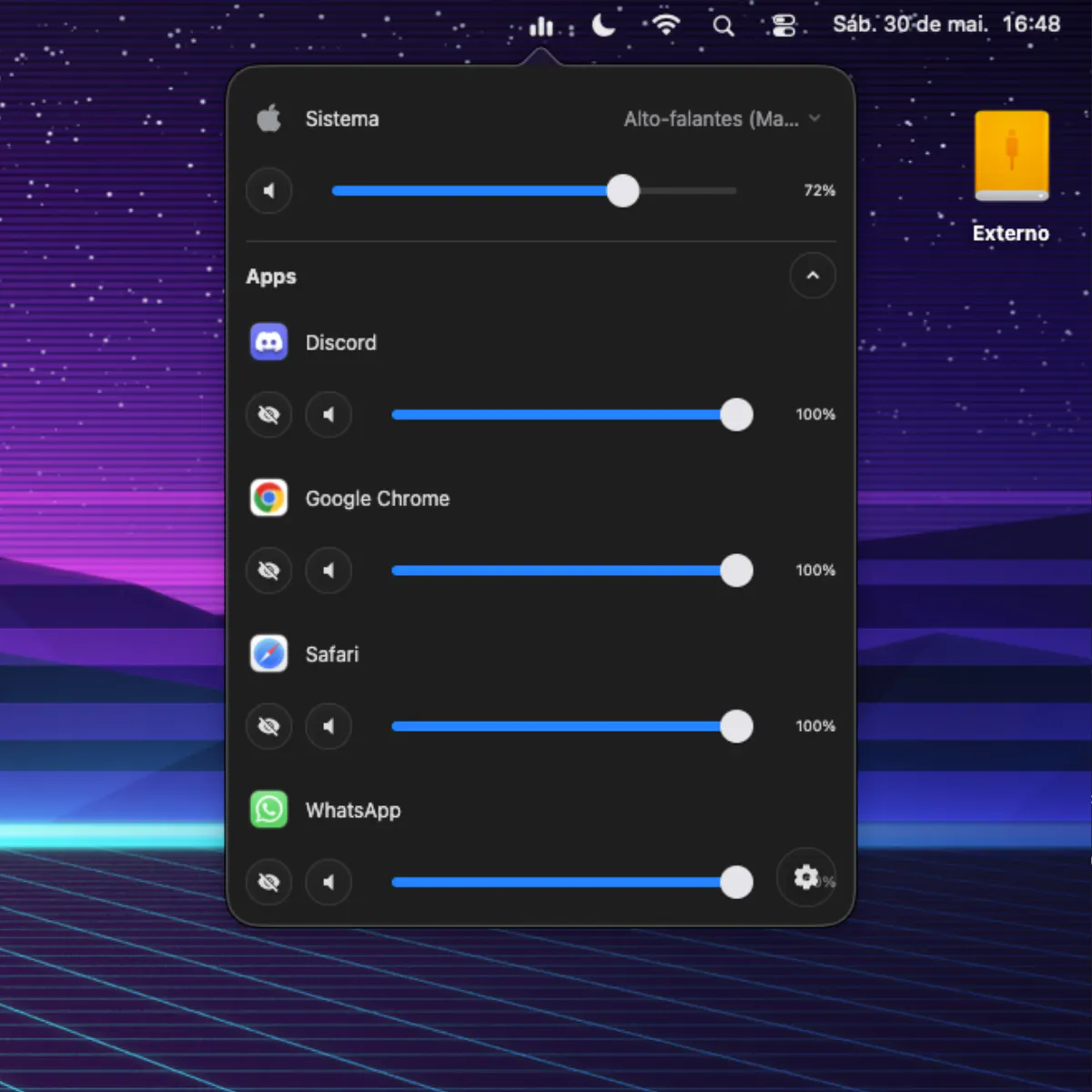The width and height of the screenshot is (1092, 1092).
Task: Click the WhatsApp app icon
Action: click(x=268, y=809)
